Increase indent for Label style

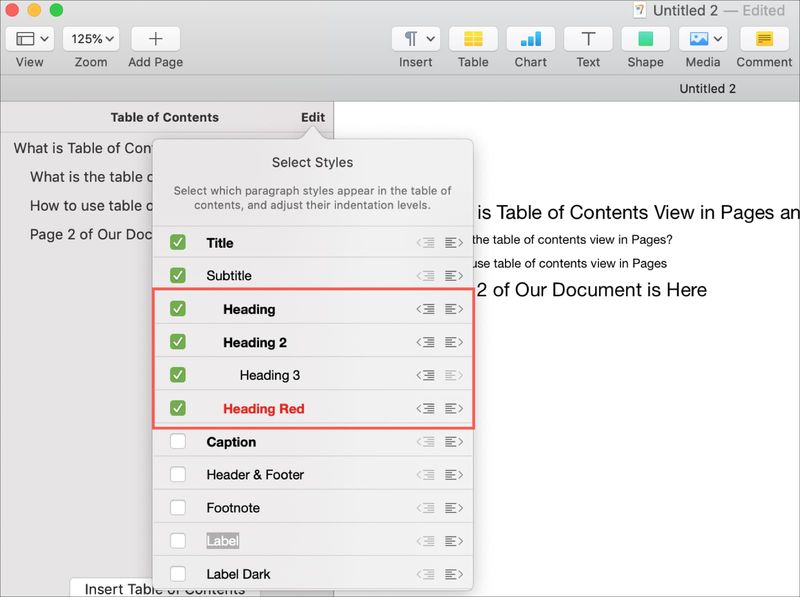pyautogui.click(x=454, y=541)
